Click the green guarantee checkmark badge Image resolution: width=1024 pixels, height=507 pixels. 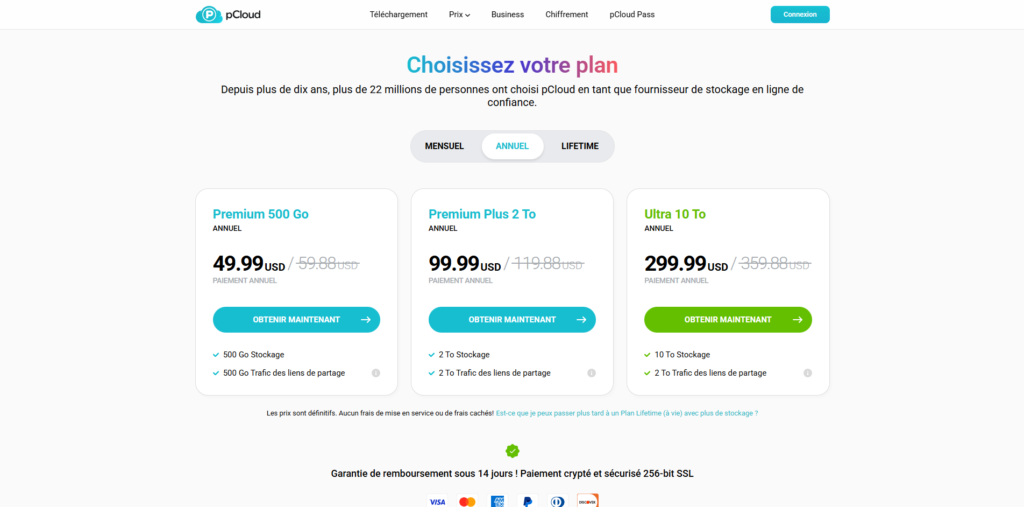tap(512, 451)
